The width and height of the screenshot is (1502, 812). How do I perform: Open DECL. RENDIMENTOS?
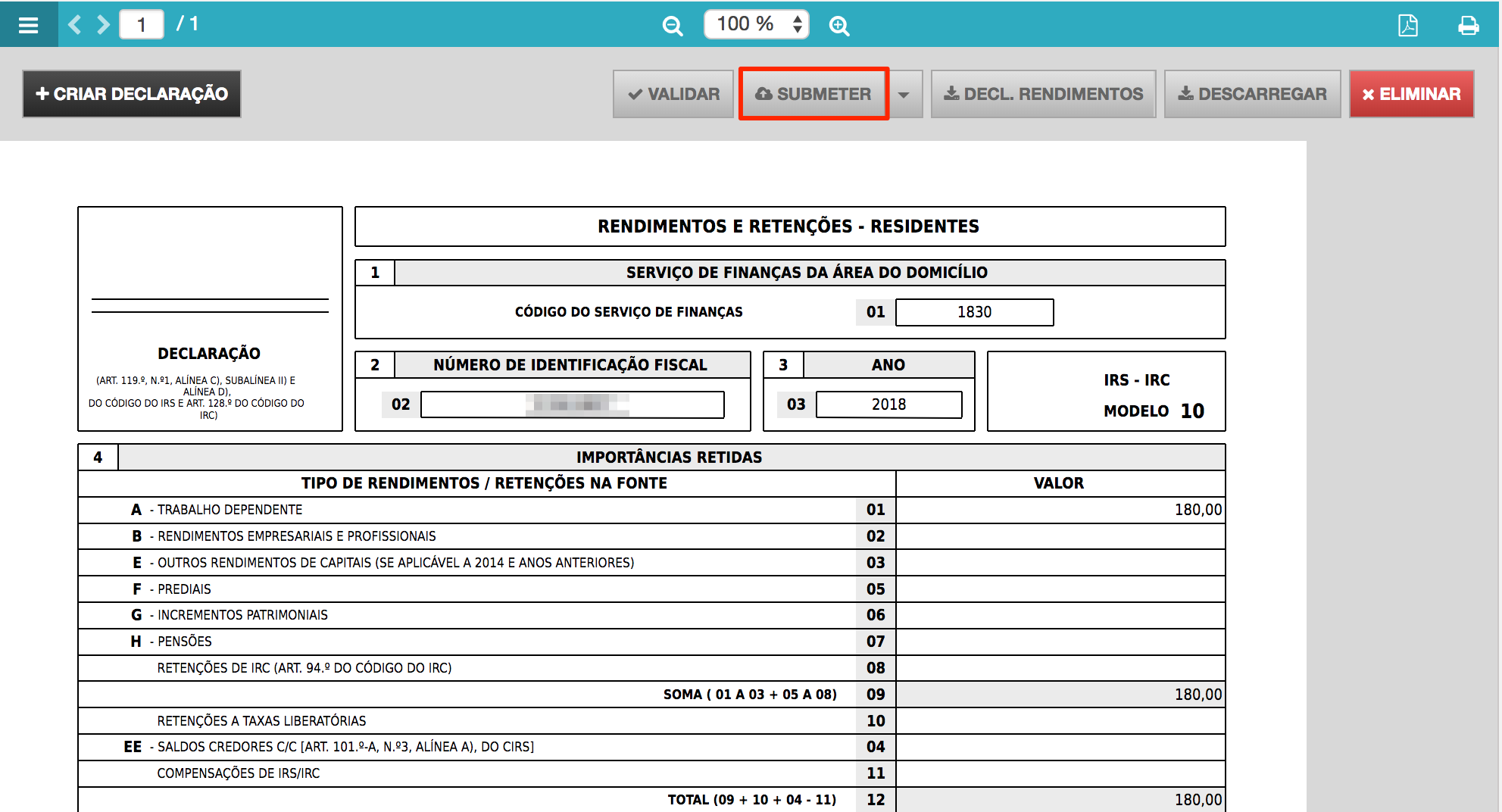[x=1043, y=94]
